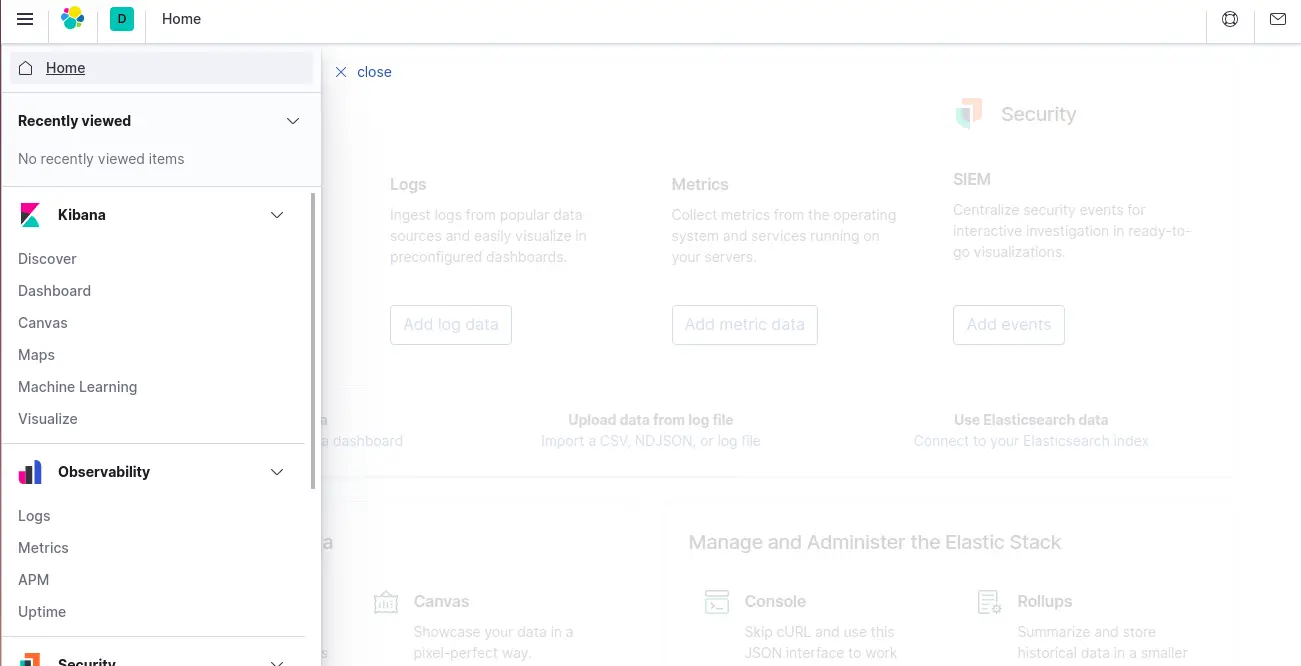This screenshot has width=1301, height=666.
Task: Click the Security logo in main panel
Action: 968,114
